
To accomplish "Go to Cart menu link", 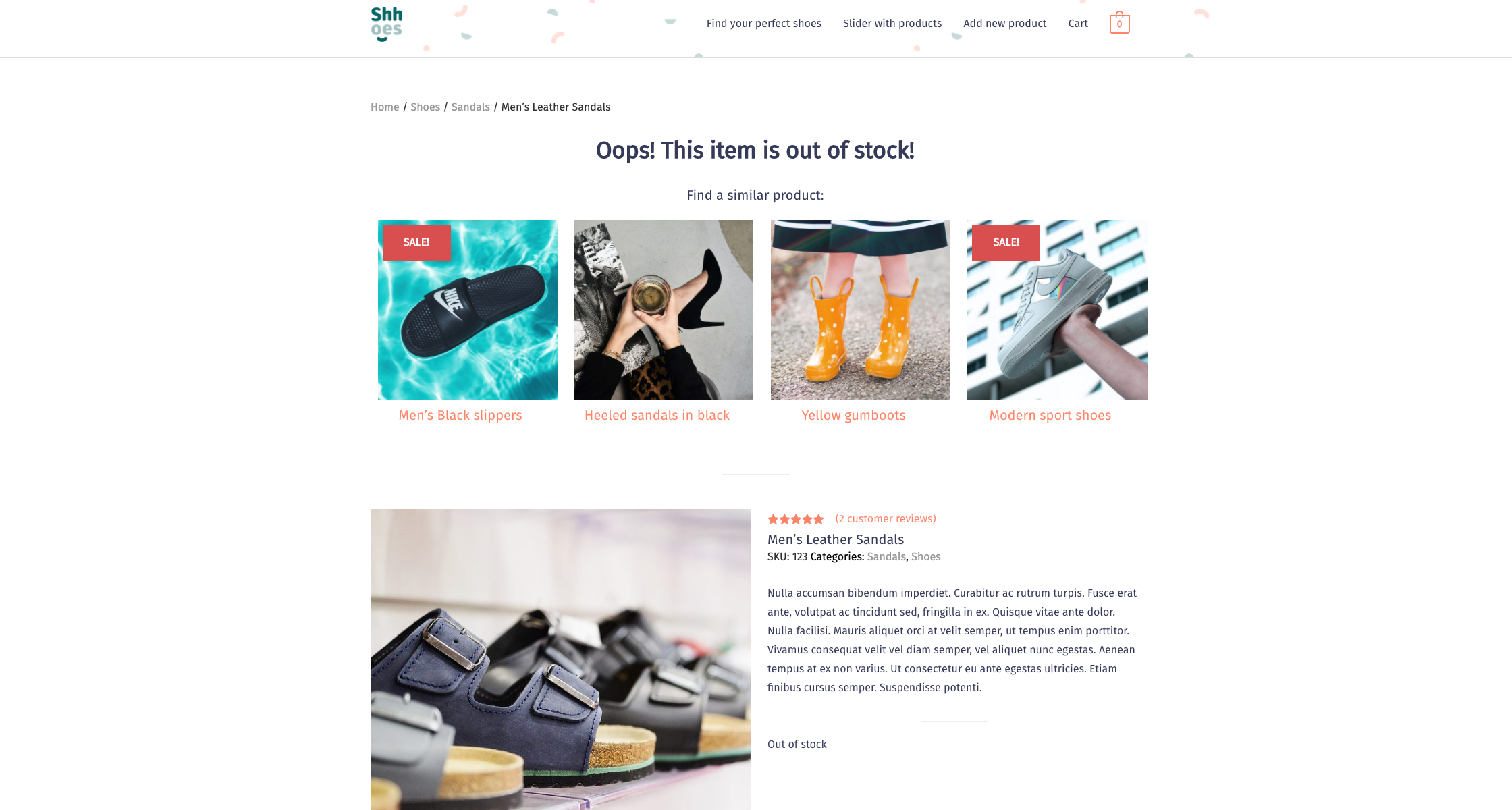I will point(1078,24).
